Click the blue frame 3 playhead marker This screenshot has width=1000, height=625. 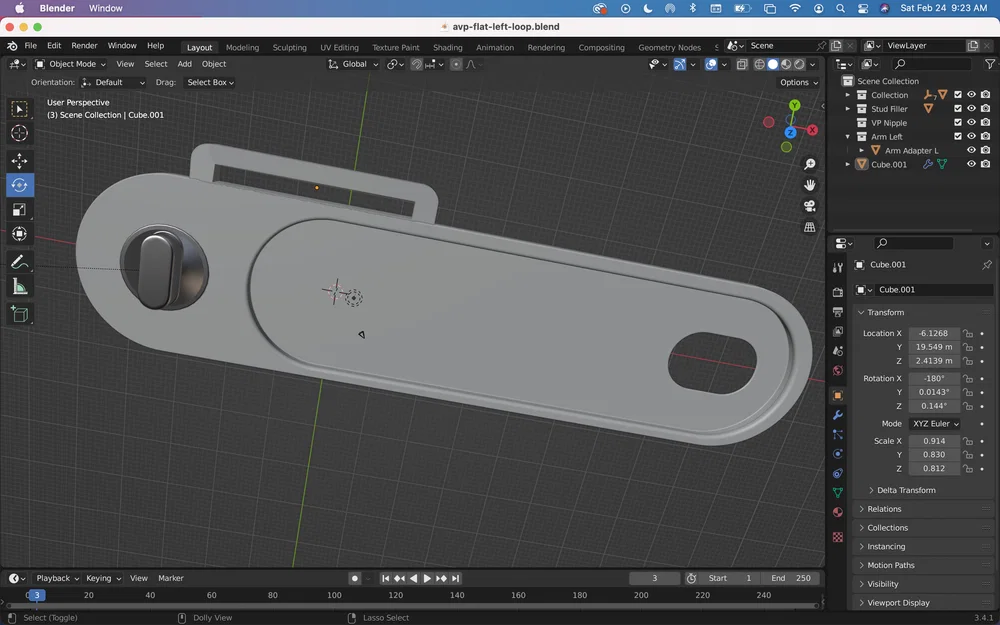36,595
